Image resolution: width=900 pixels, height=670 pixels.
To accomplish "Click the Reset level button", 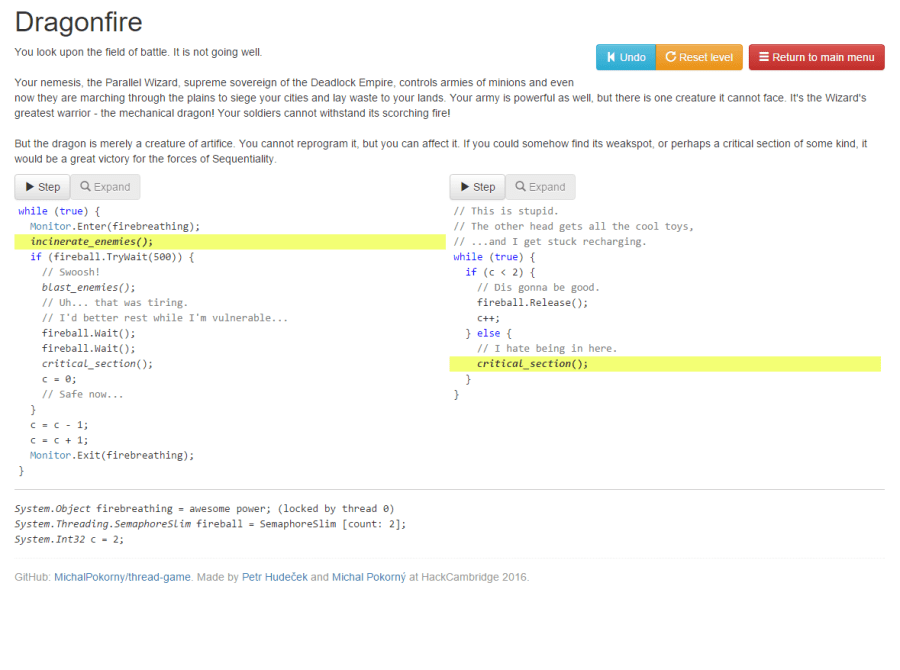I will point(699,57).
